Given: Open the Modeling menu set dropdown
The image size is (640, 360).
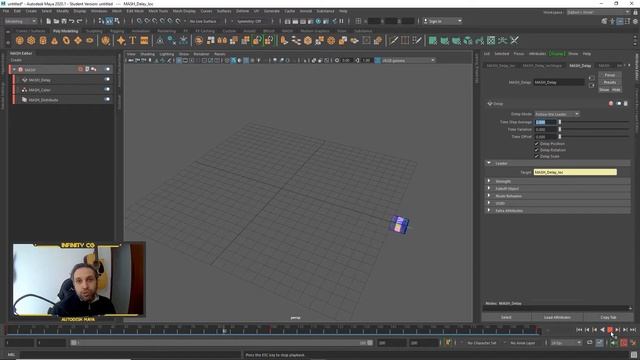Looking at the screenshot, I should [x=20, y=21].
